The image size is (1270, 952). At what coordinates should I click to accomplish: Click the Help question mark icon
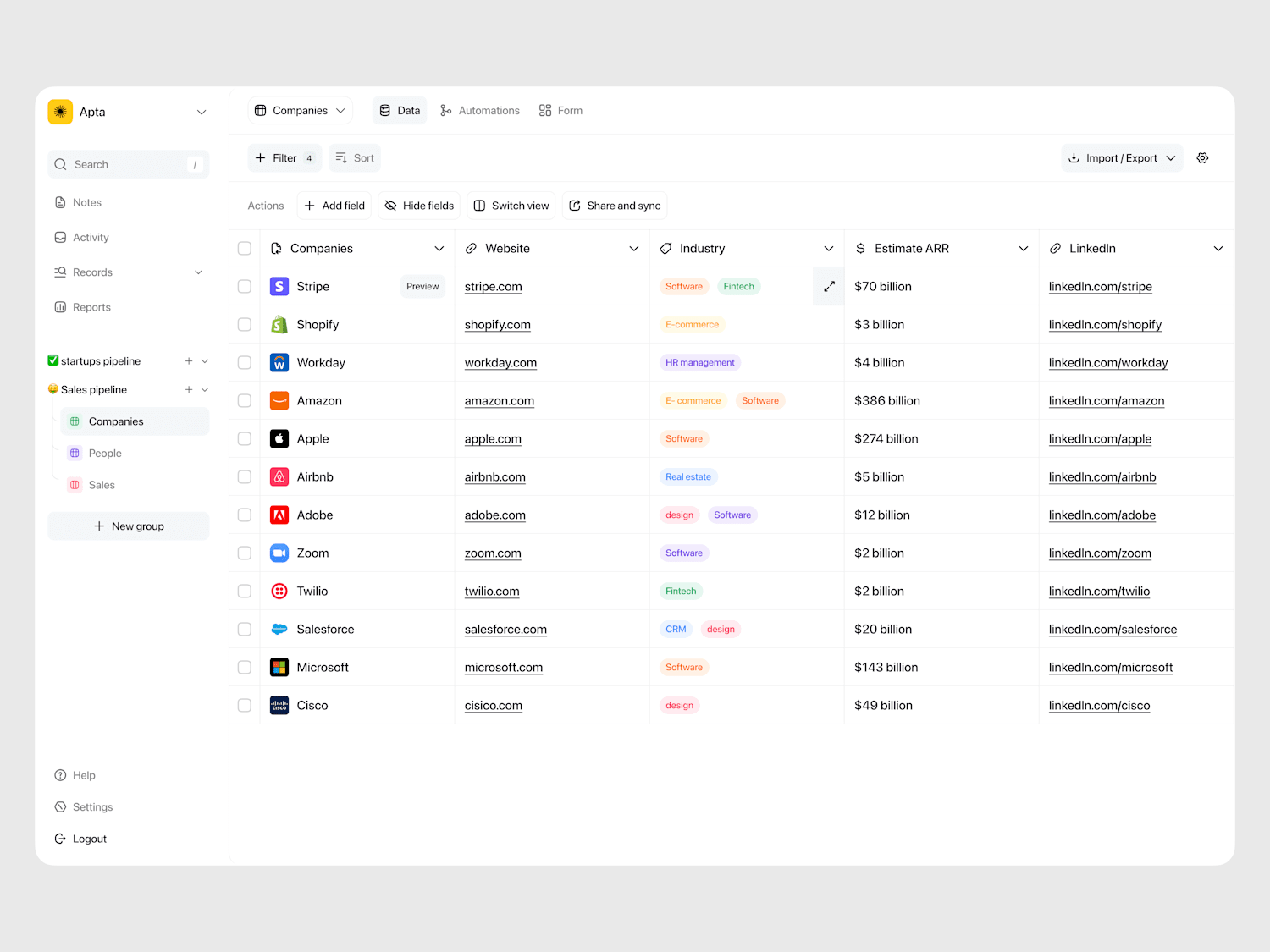[x=60, y=776]
